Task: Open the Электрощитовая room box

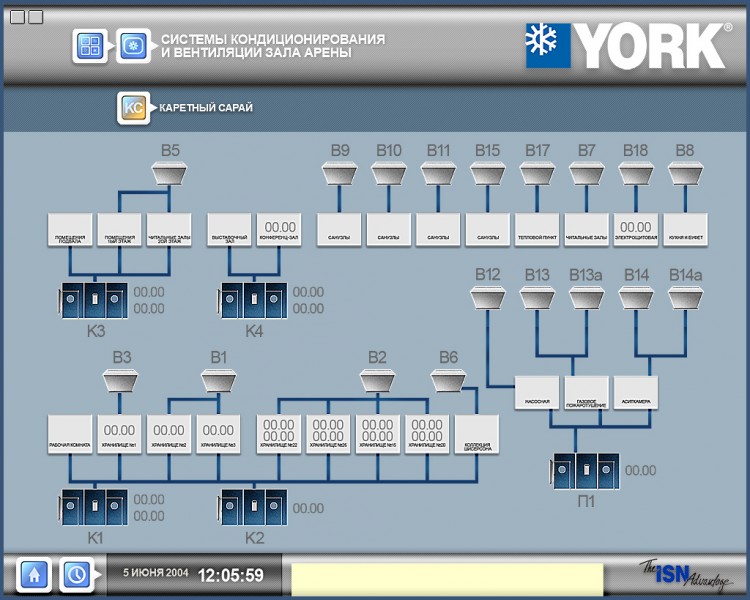Action: click(636, 230)
